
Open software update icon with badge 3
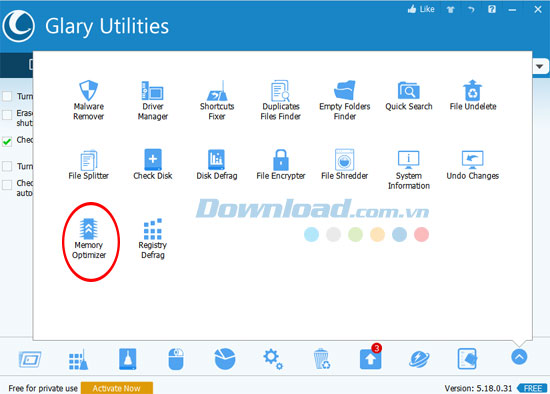tap(371, 358)
